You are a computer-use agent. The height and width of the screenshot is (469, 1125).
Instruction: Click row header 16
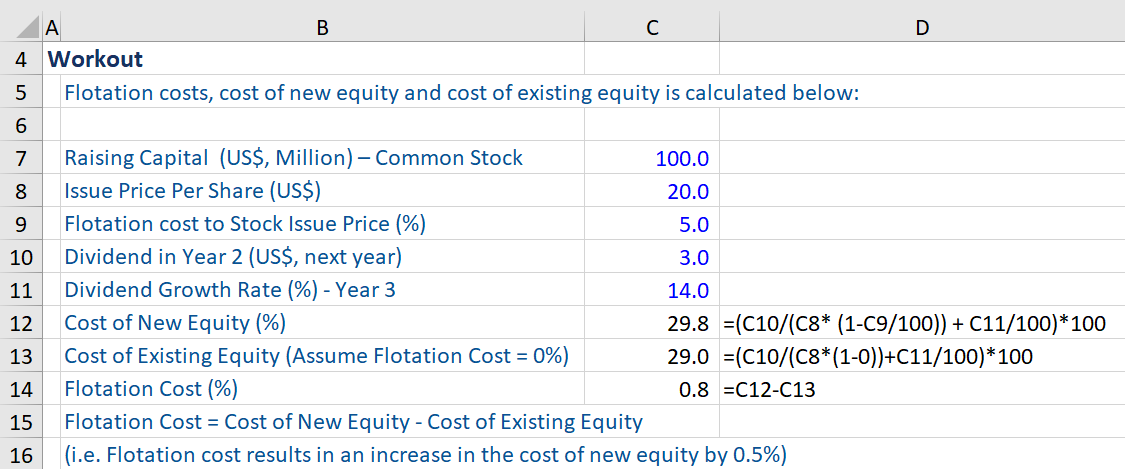point(21,455)
